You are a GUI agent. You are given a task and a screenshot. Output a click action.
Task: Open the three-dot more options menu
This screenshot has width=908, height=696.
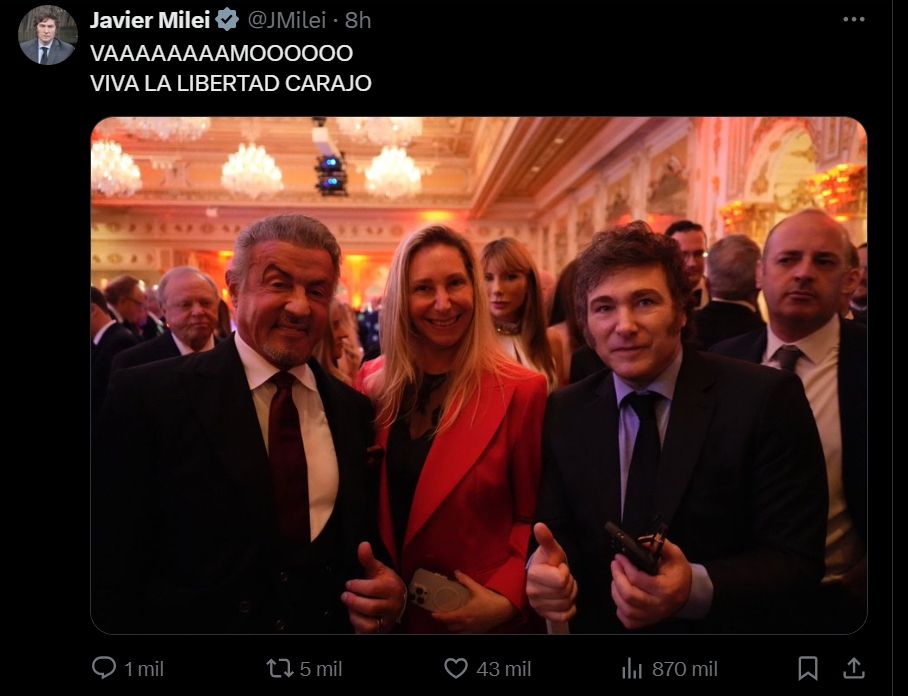tap(853, 19)
